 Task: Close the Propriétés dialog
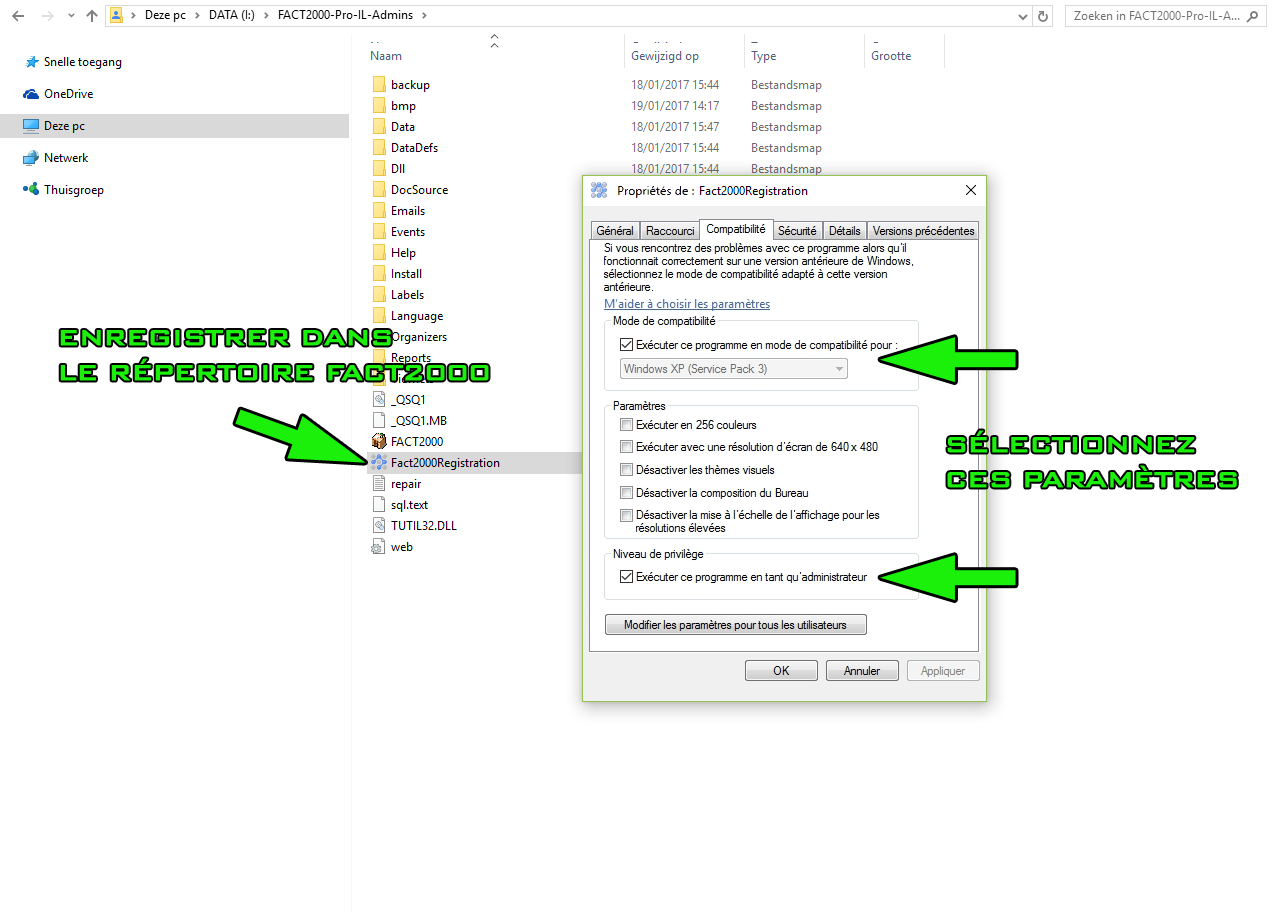970,190
